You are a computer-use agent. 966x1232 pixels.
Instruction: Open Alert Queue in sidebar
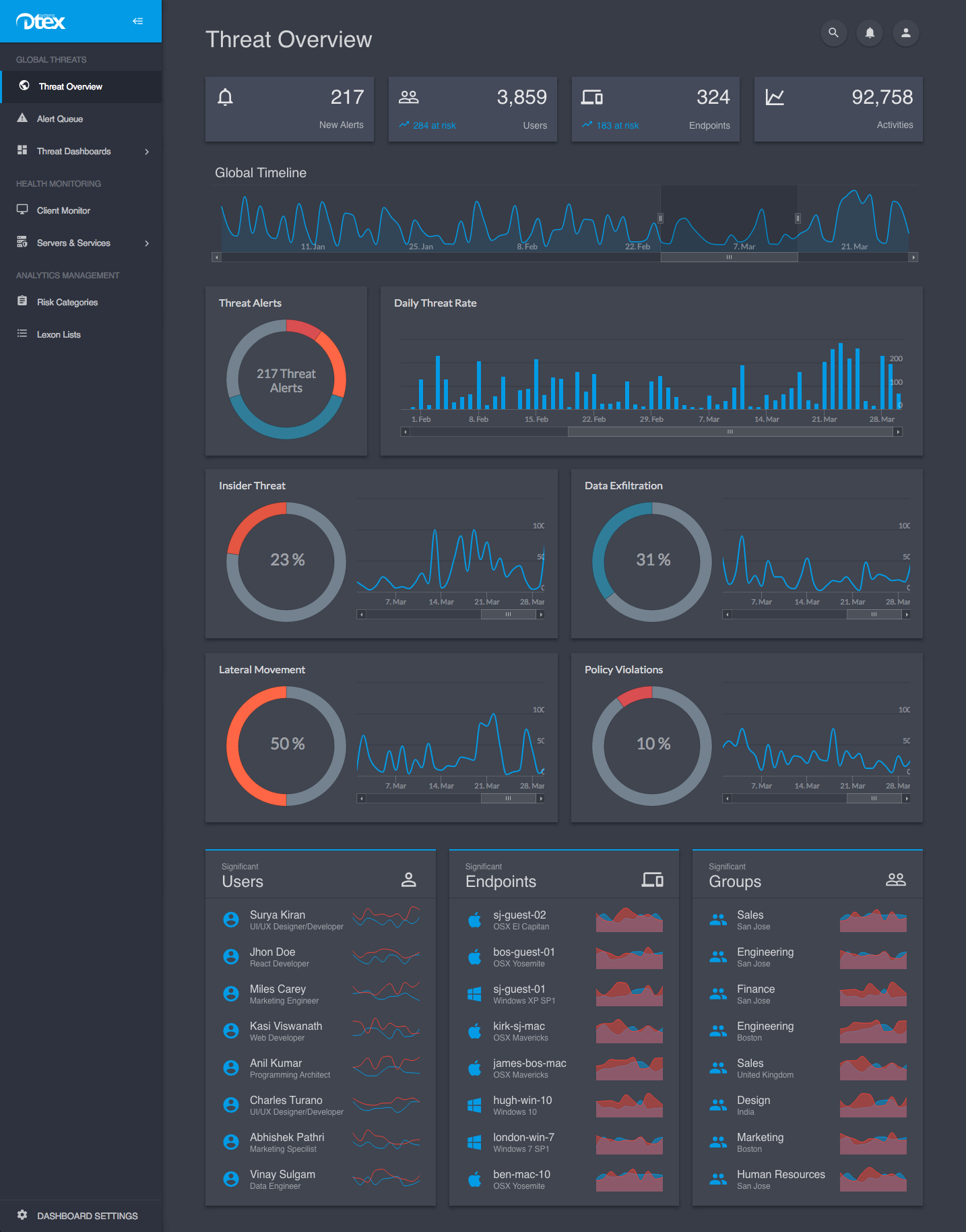click(81, 119)
